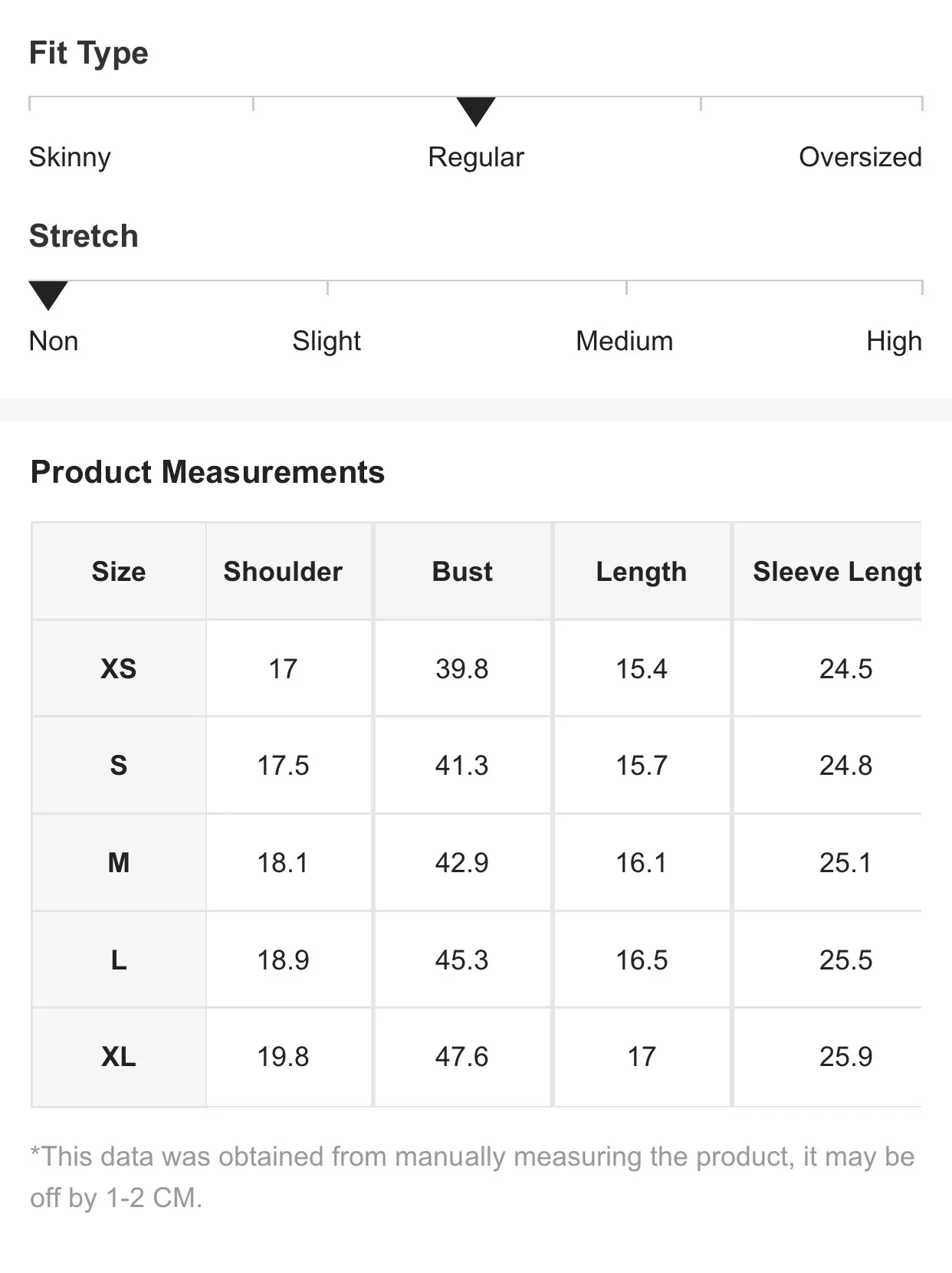Select the M size row label

click(119, 863)
